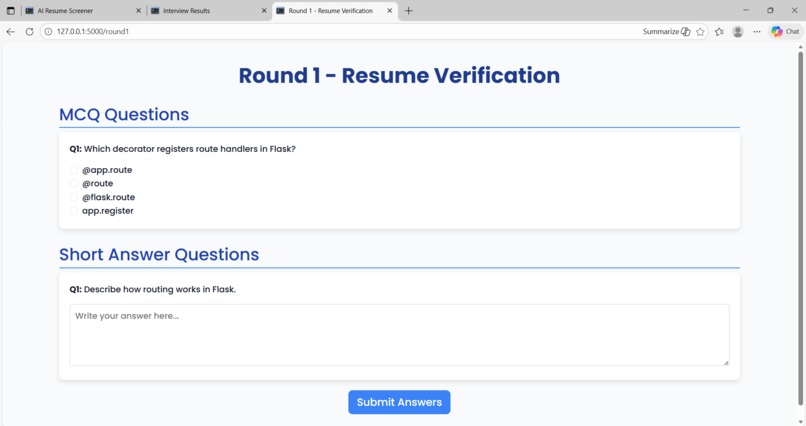Click the scrollbar down arrow
Viewport: 806px width, 426px height.
800,422
